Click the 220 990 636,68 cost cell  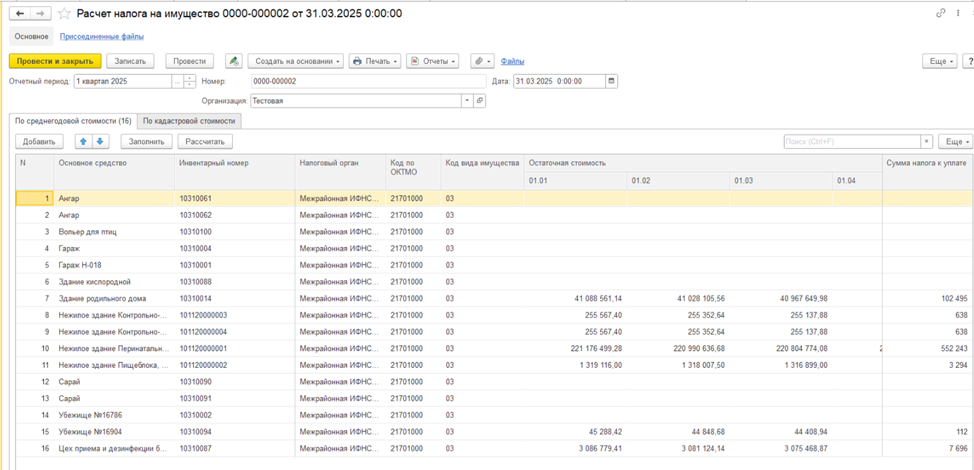click(x=678, y=348)
